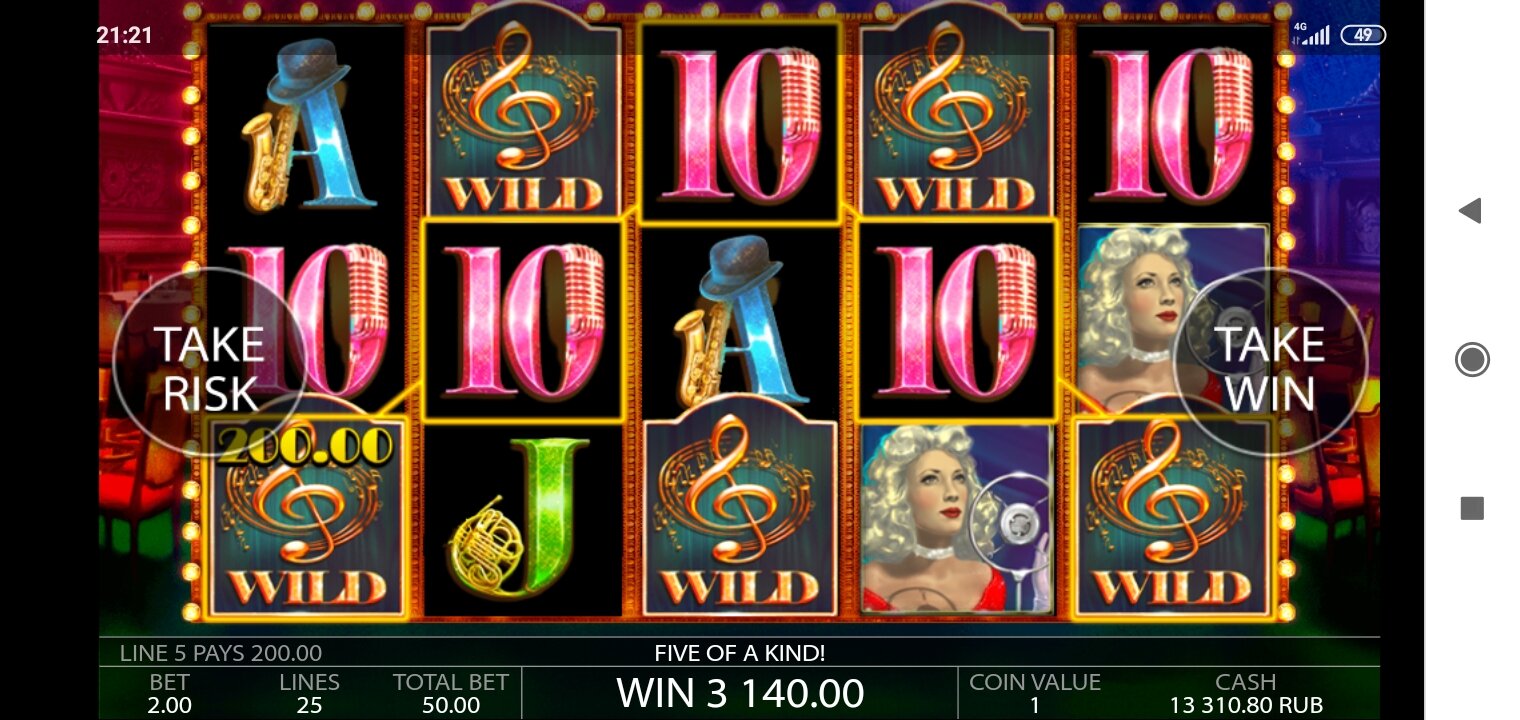Open the BET 2.00 setting
This screenshot has width=1520, height=720.
tap(170, 693)
